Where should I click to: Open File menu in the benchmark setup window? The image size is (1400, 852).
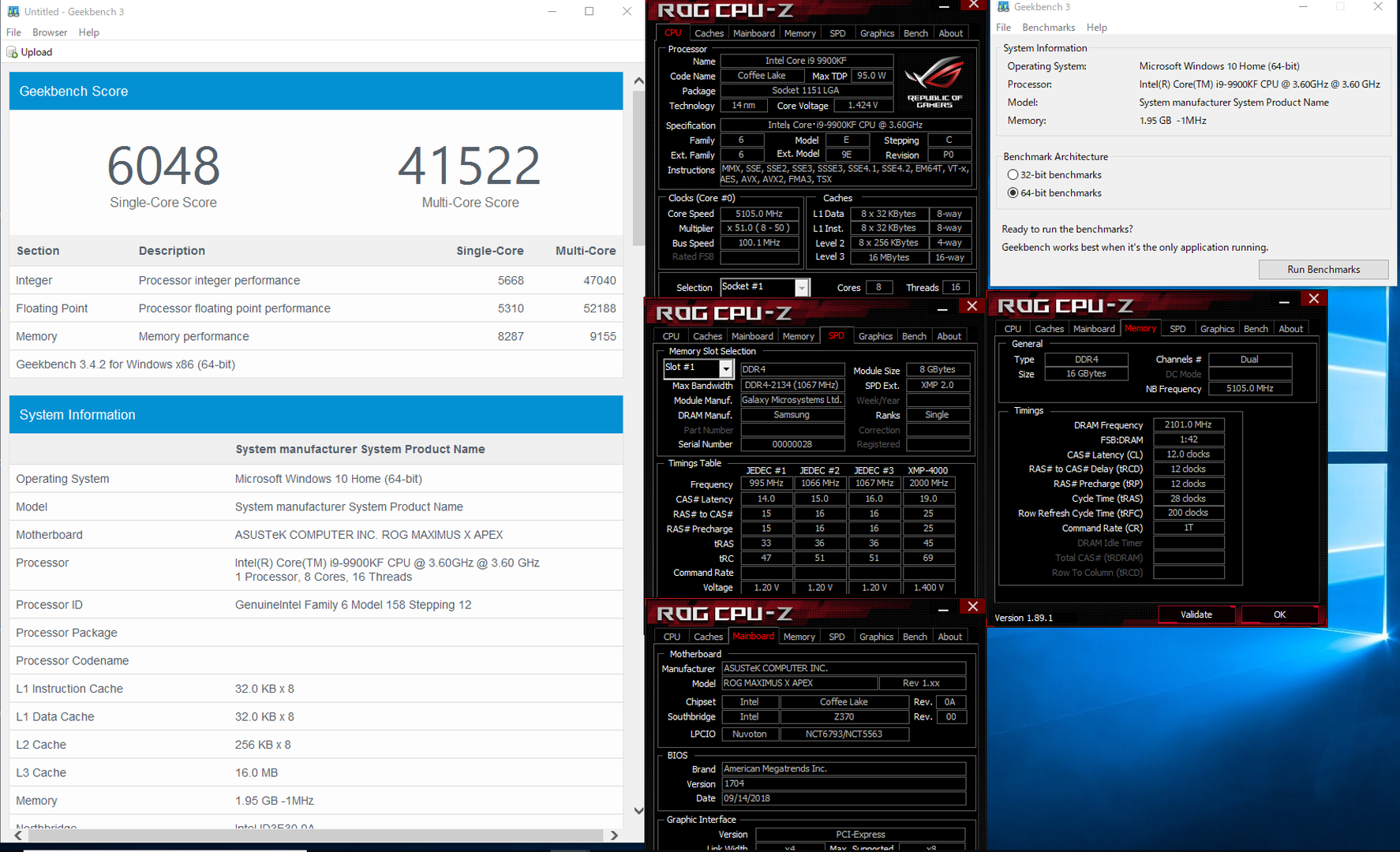coord(1004,28)
